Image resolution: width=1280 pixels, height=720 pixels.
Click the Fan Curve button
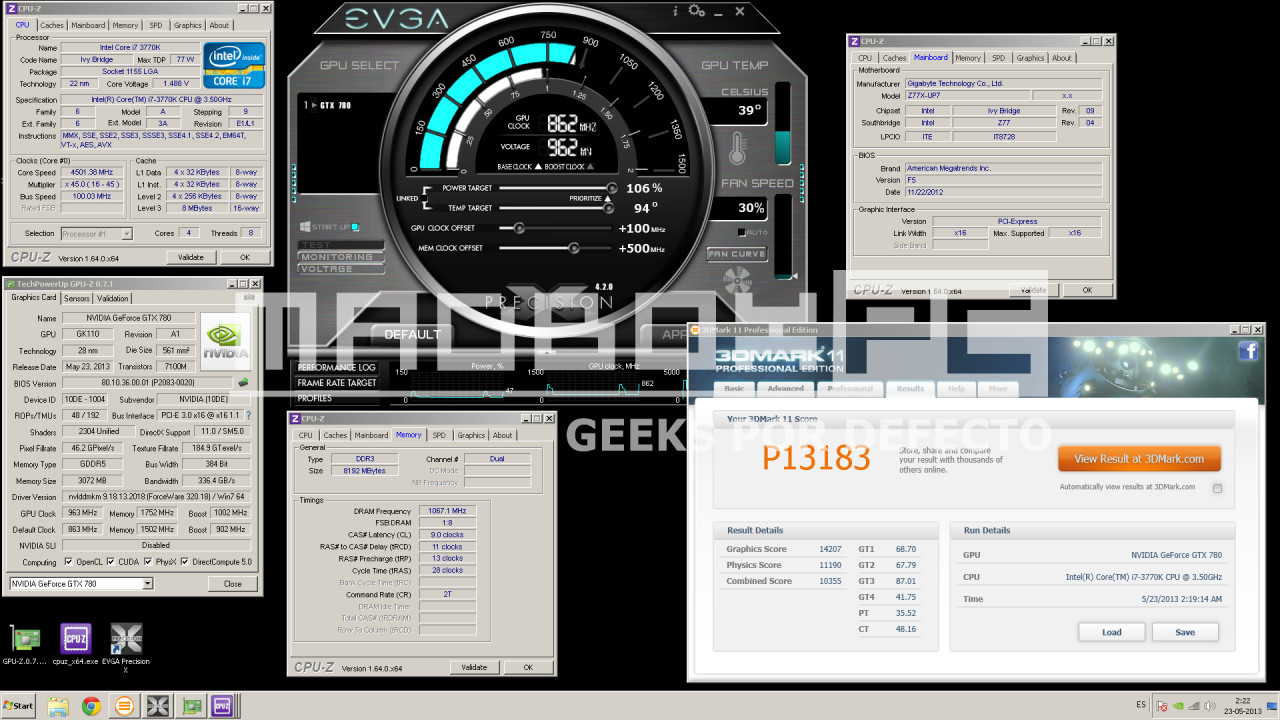[x=737, y=254]
